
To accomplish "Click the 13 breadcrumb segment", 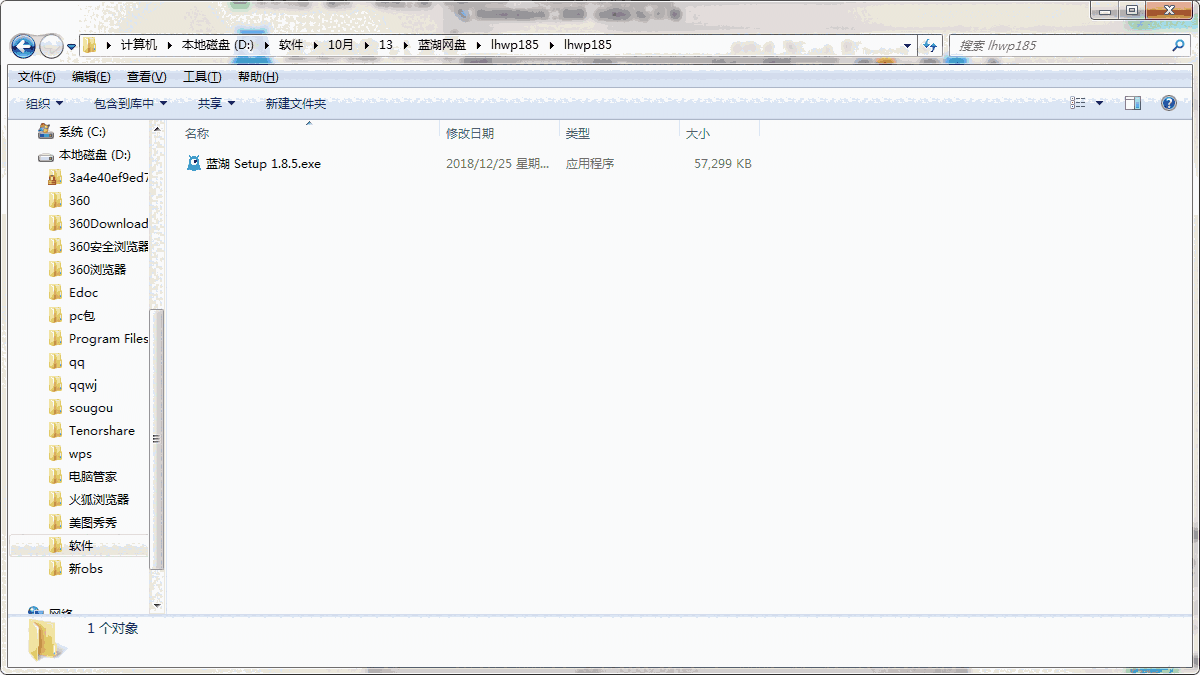I will tap(386, 45).
